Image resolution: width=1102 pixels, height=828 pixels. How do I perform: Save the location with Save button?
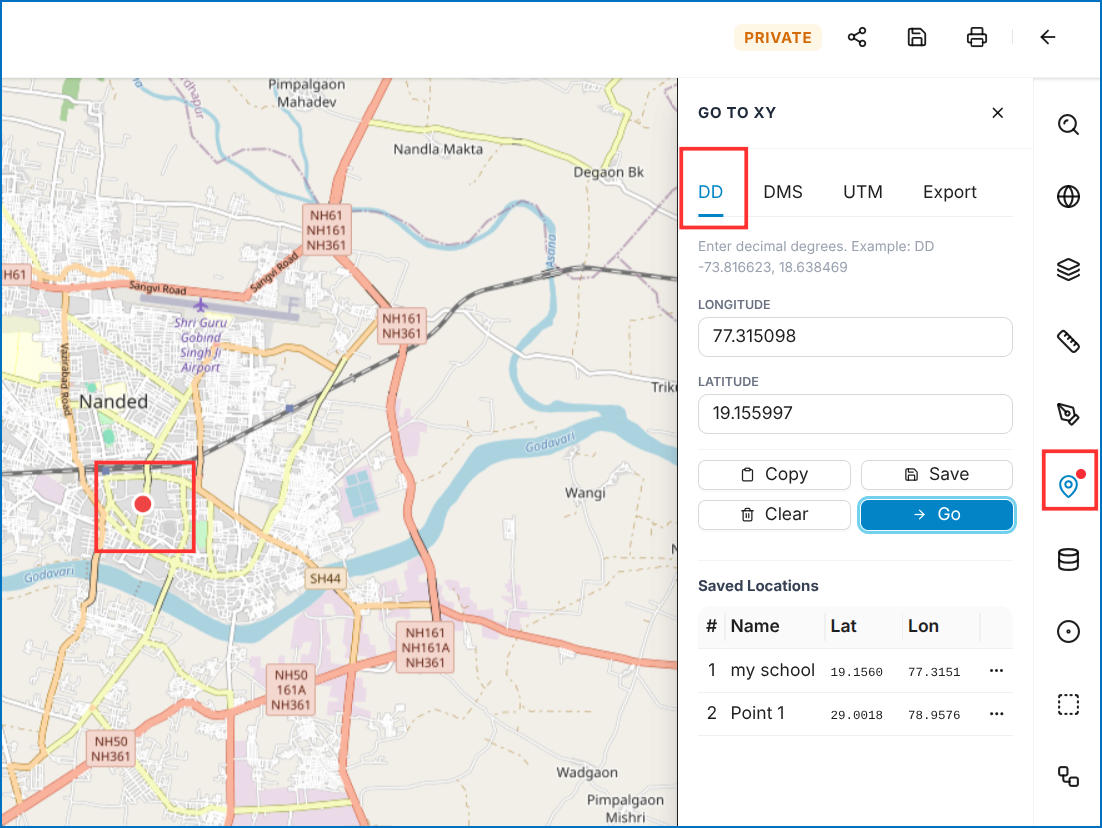pyautogui.click(x=936, y=474)
